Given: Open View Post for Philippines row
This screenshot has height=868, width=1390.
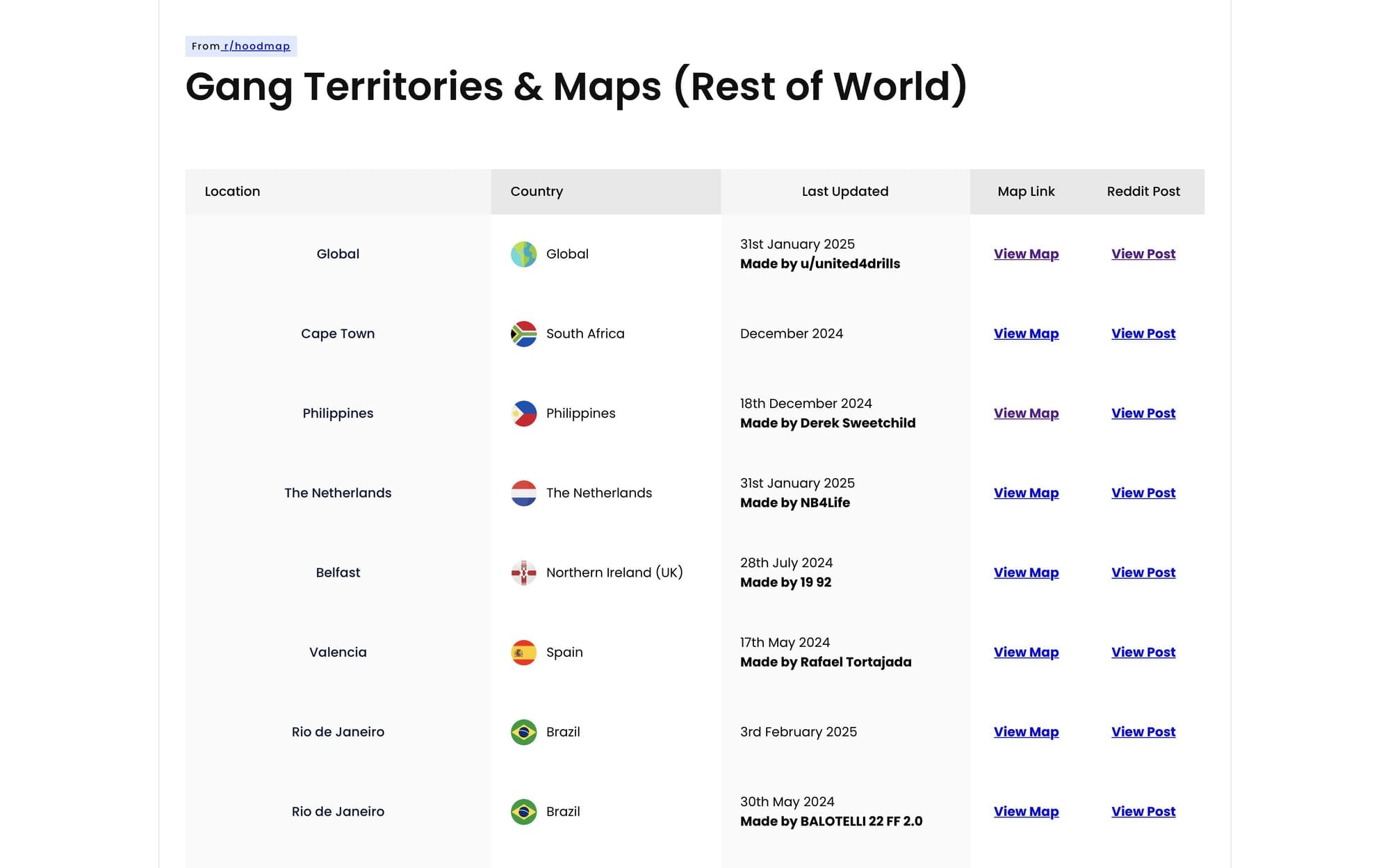Looking at the screenshot, I should point(1143,413).
